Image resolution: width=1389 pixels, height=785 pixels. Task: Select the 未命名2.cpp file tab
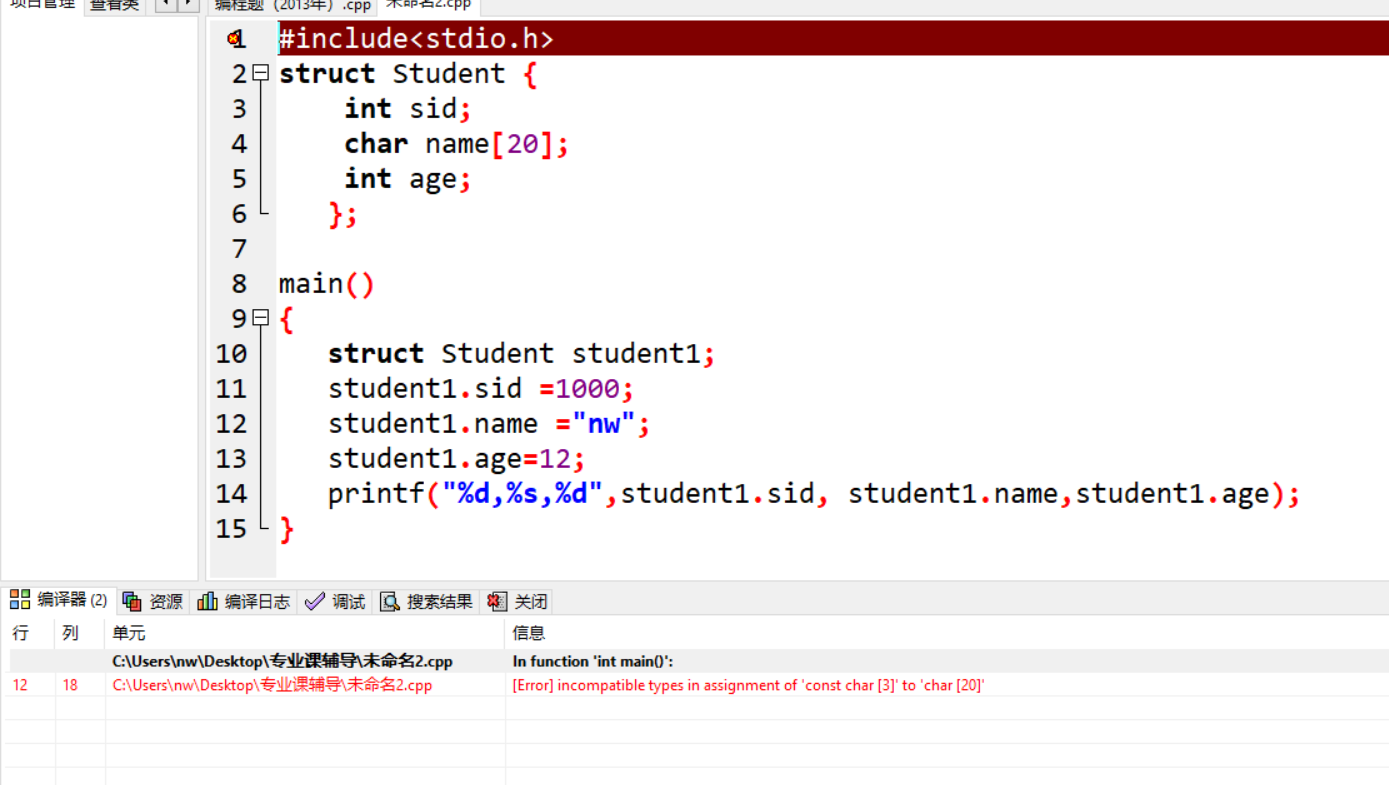pos(429,5)
